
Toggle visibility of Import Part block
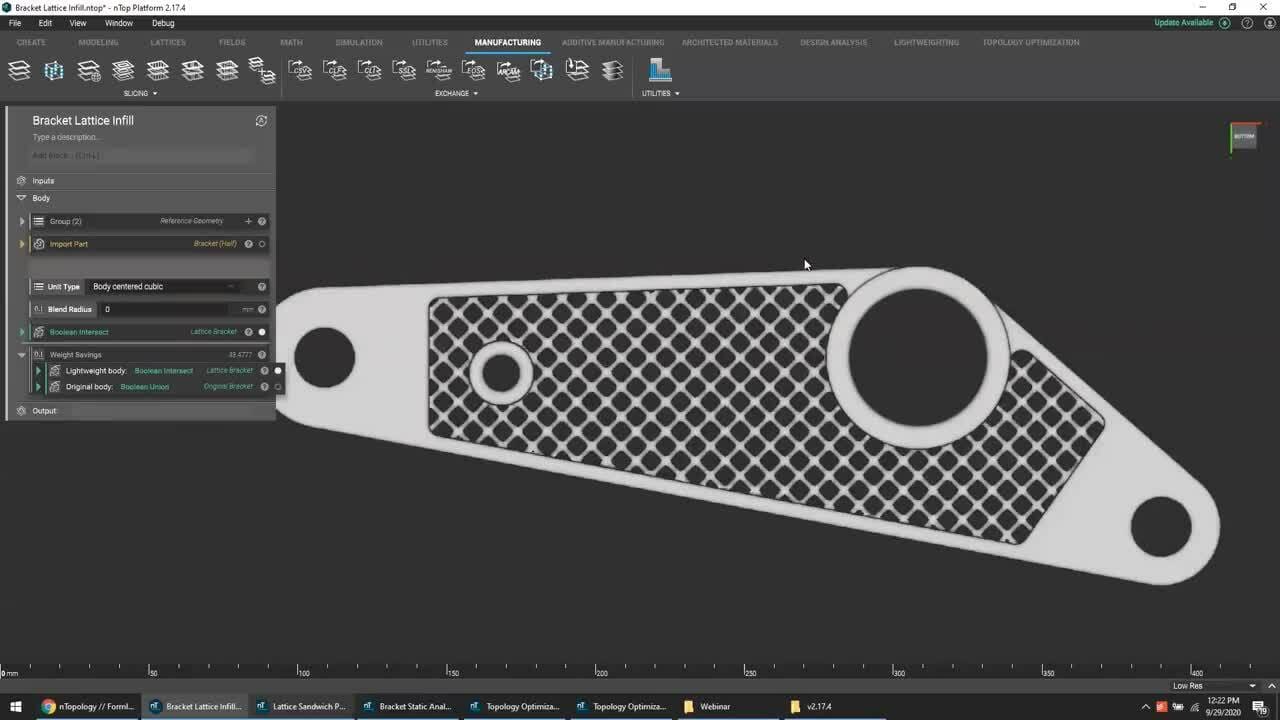[x=262, y=244]
